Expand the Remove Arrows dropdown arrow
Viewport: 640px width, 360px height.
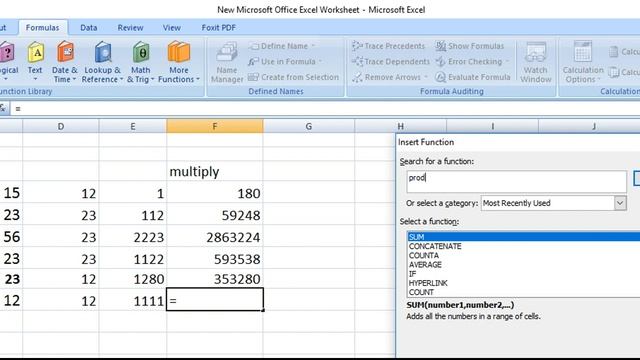426,77
